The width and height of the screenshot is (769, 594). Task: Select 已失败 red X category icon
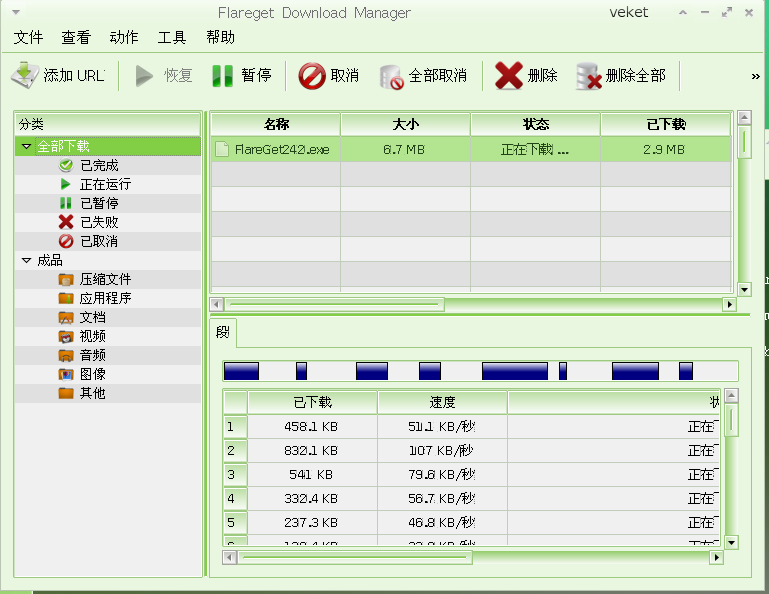point(66,222)
